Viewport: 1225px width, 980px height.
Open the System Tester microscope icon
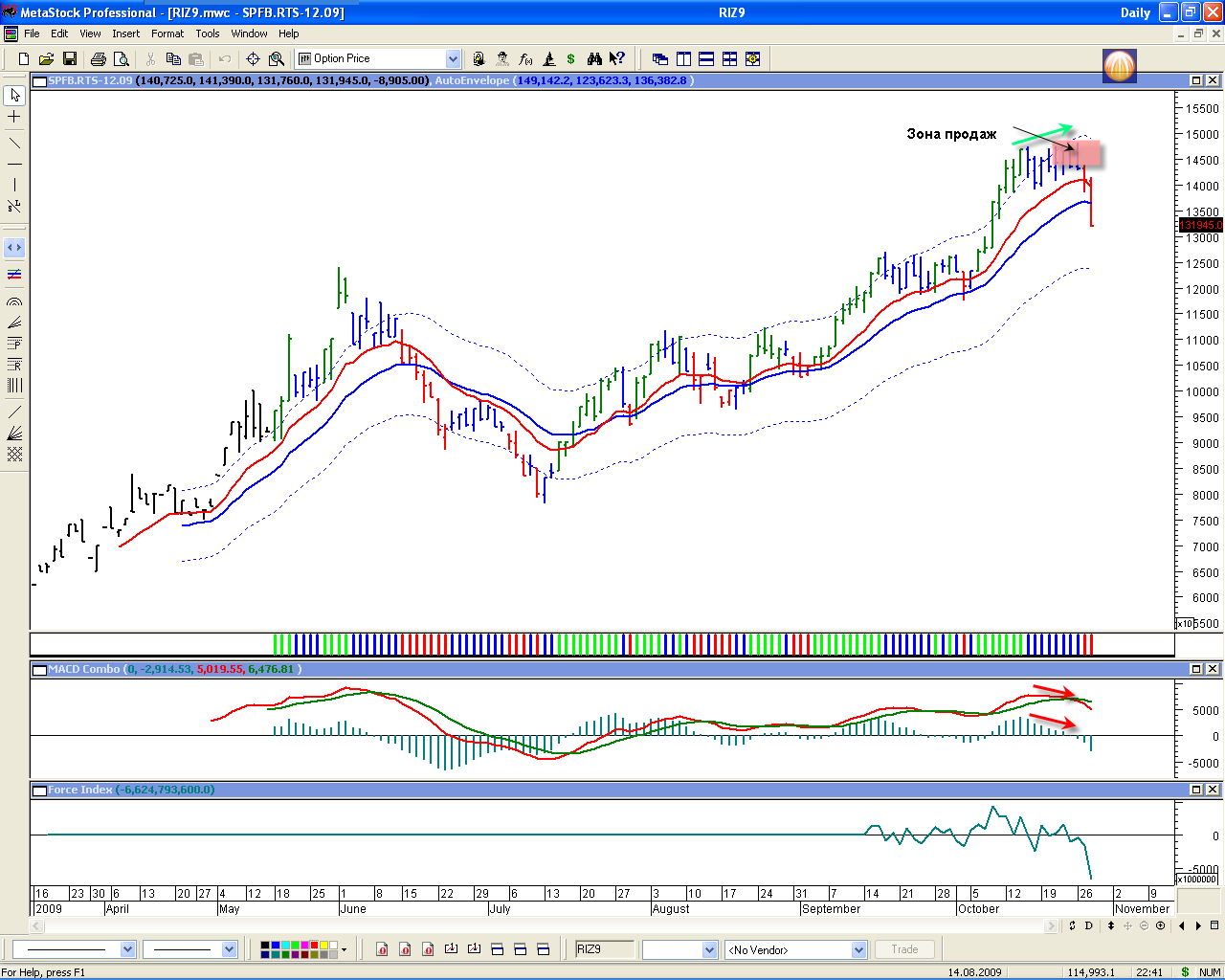pos(548,58)
